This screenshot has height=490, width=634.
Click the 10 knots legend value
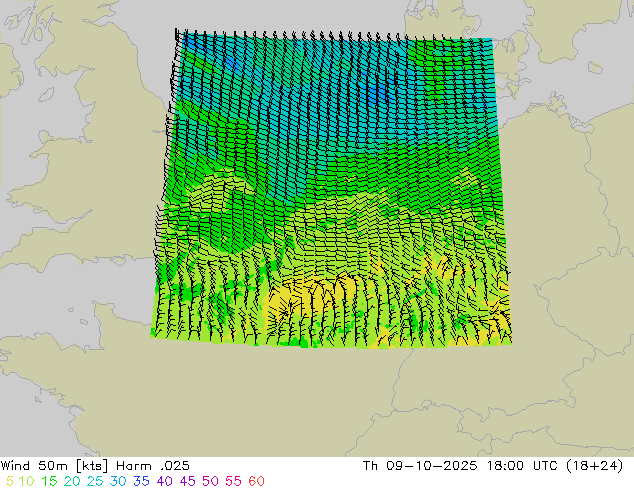pyautogui.click(x=26, y=481)
